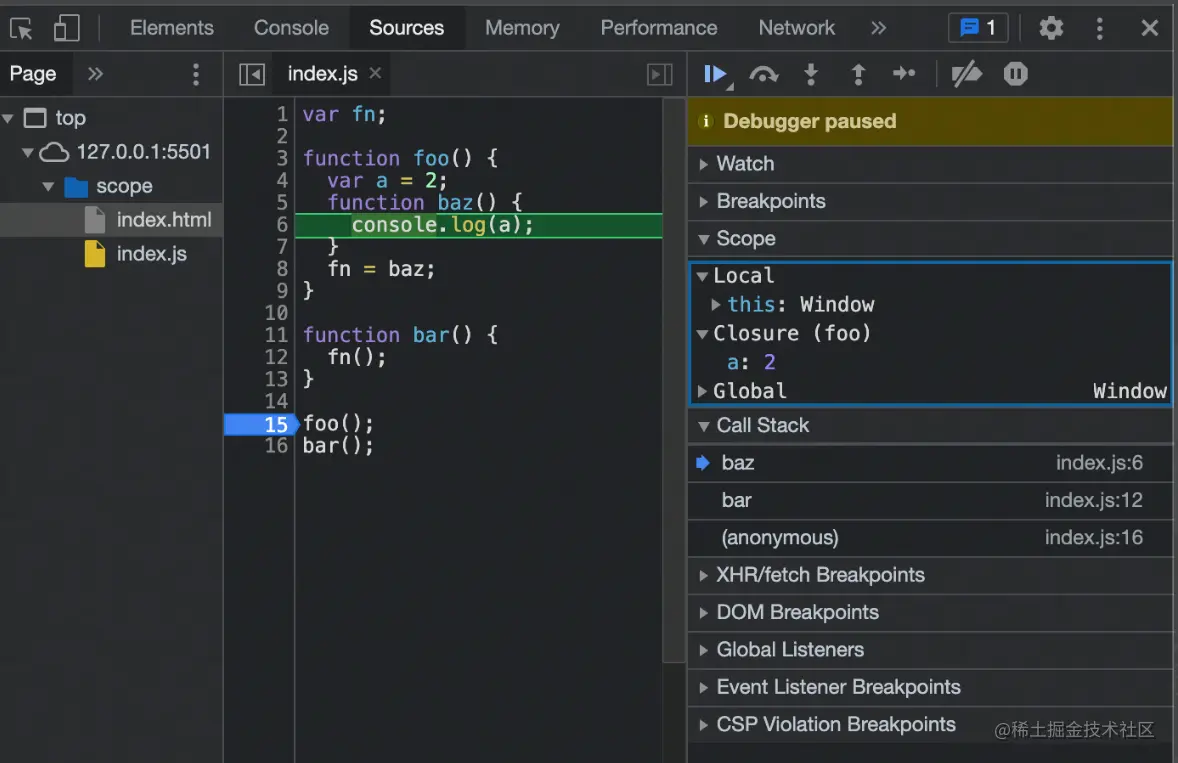Step over the next function call
The height and width of the screenshot is (763, 1178).
763,74
